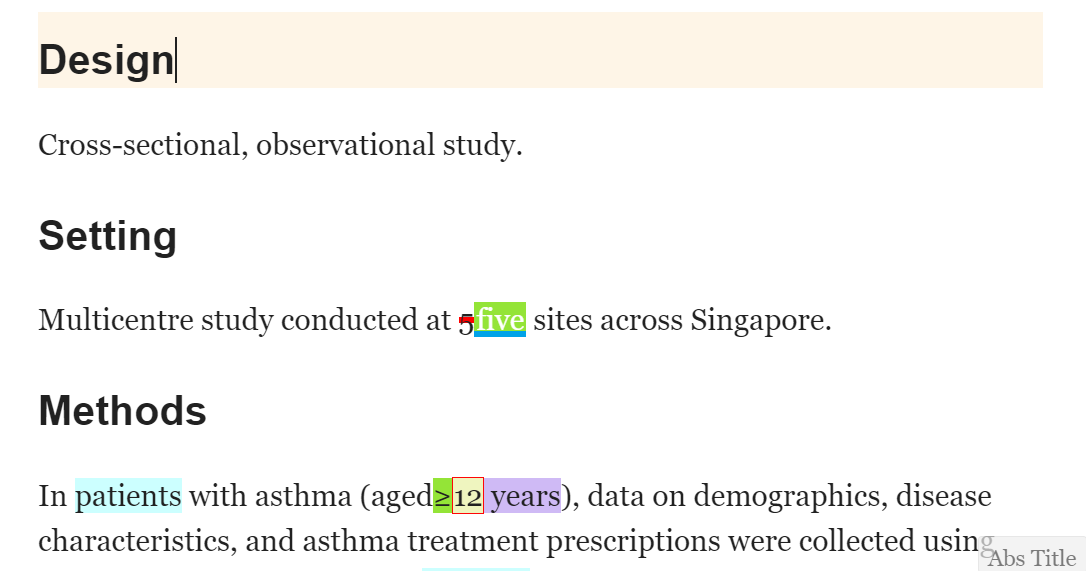Place cursor on the word 'characteristics'
This screenshot has height=571, width=1086.
pos(134,541)
